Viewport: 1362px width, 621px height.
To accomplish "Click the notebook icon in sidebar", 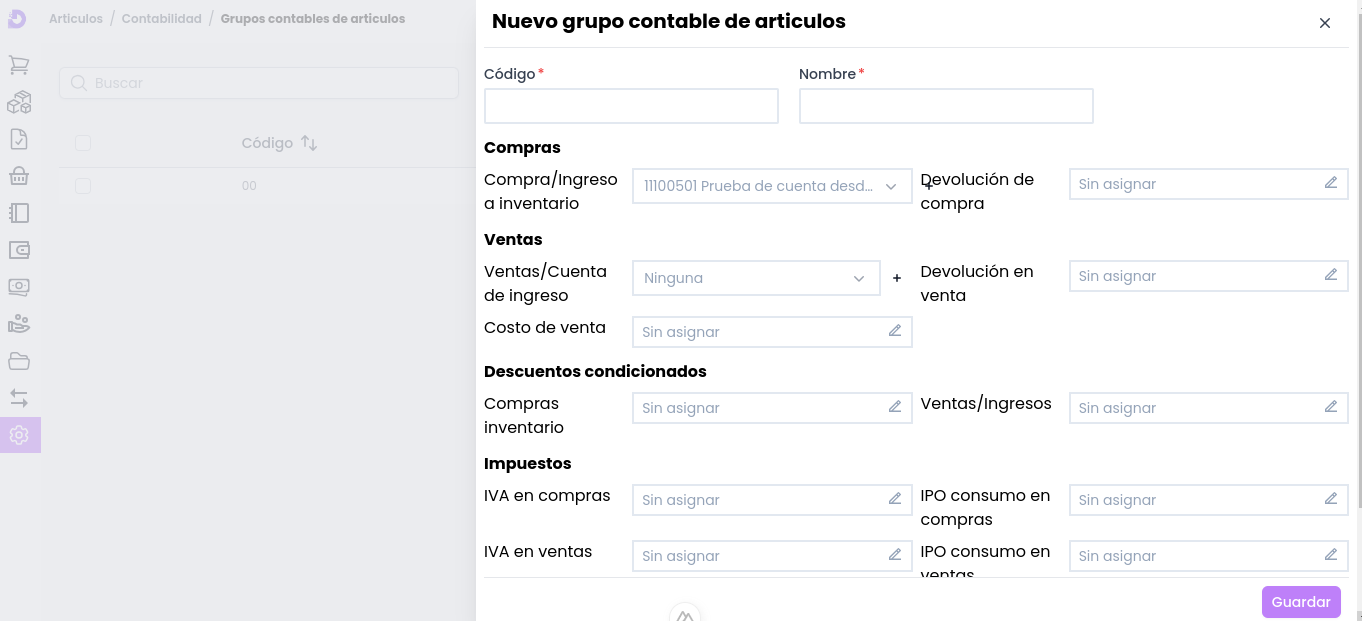I will 19,213.
